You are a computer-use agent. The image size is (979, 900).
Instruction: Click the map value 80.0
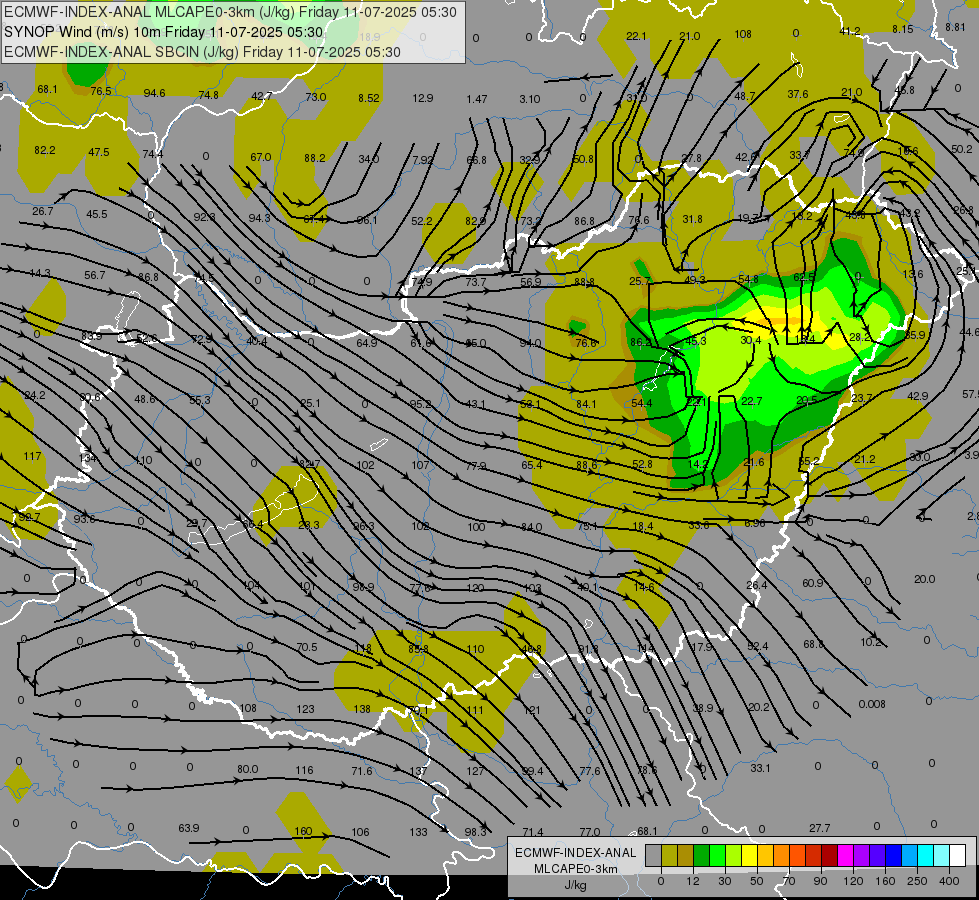point(247,769)
